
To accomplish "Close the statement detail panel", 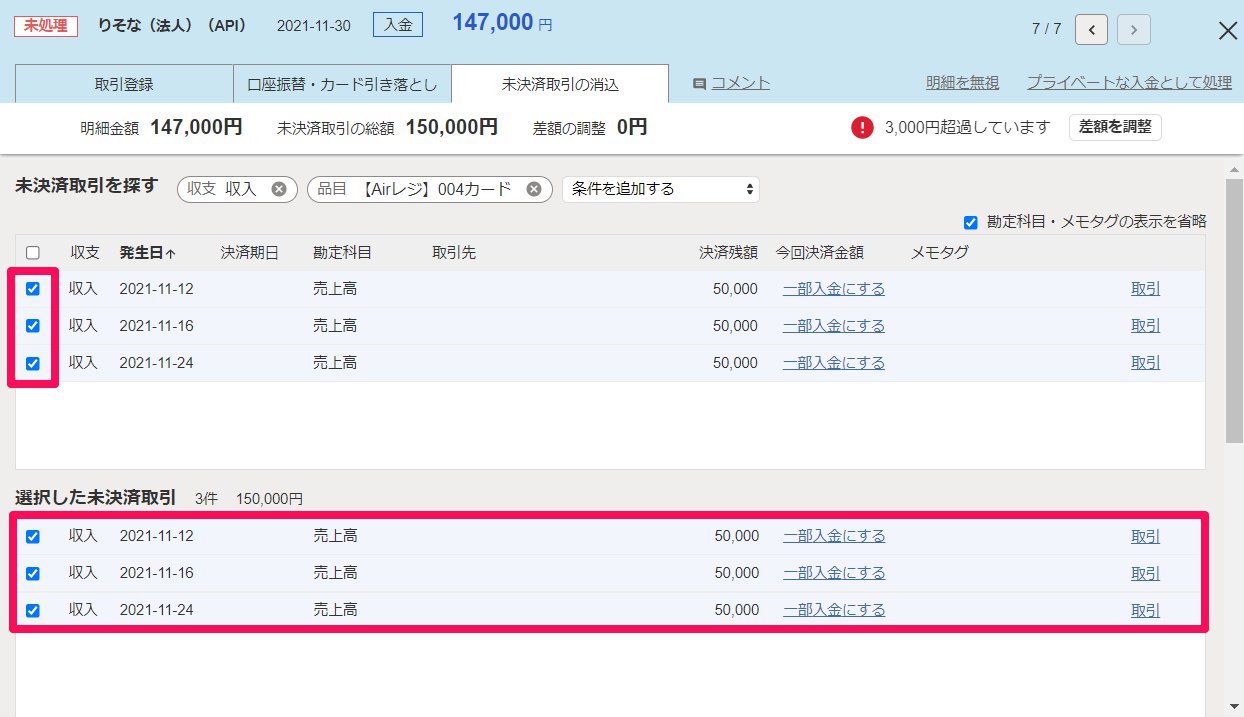I will (x=1228, y=30).
